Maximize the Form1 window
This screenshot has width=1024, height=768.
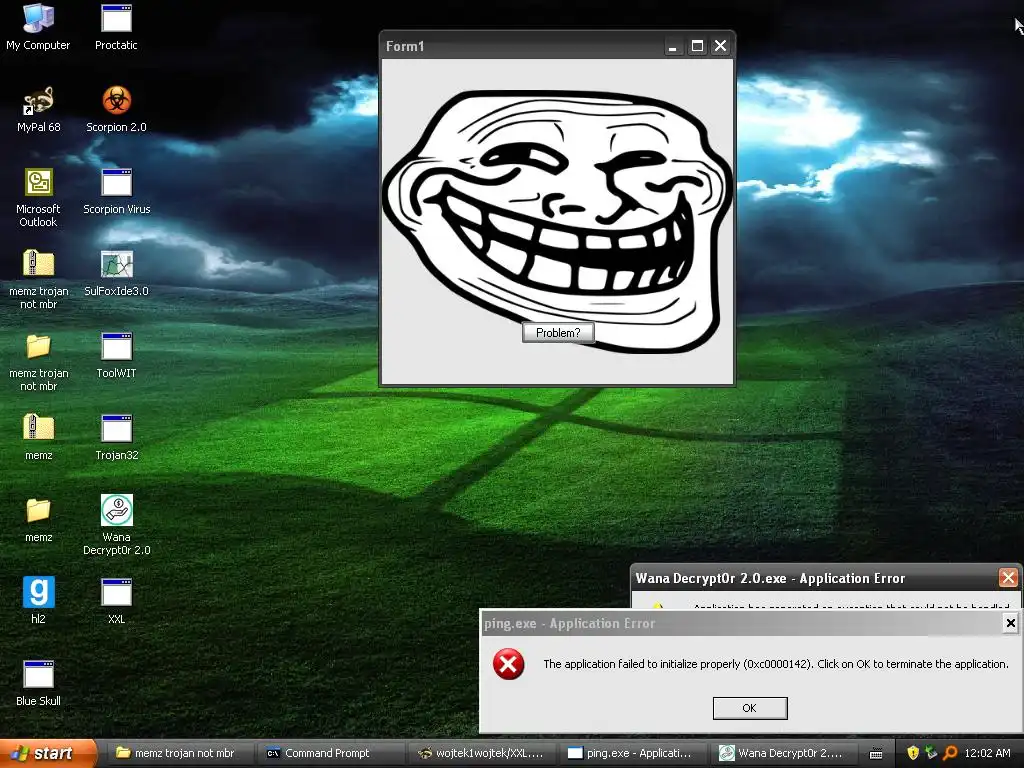tap(697, 46)
